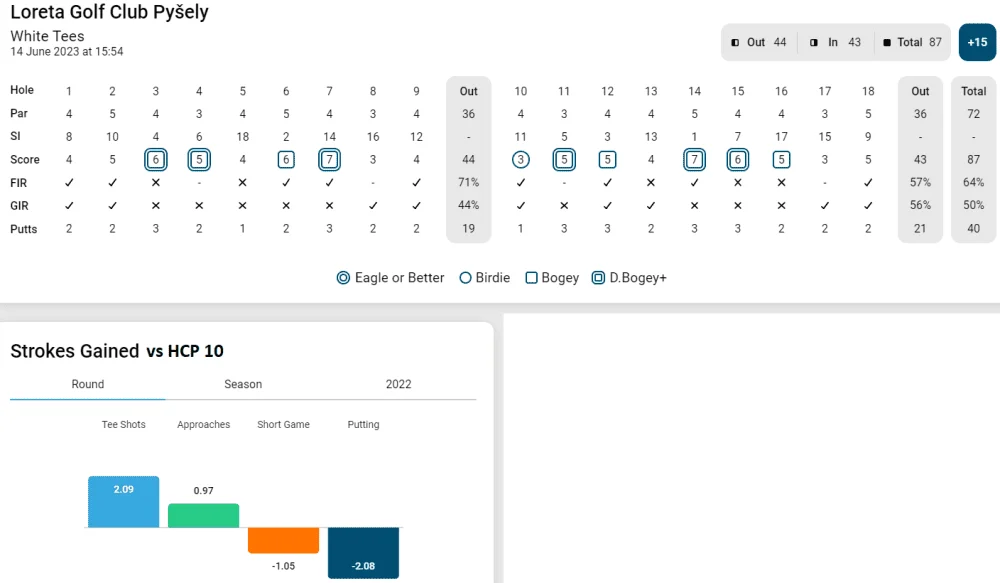Click the Total filled square icon
The image size is (1000, 583).
pyautogui.click(x=886, y=43)
